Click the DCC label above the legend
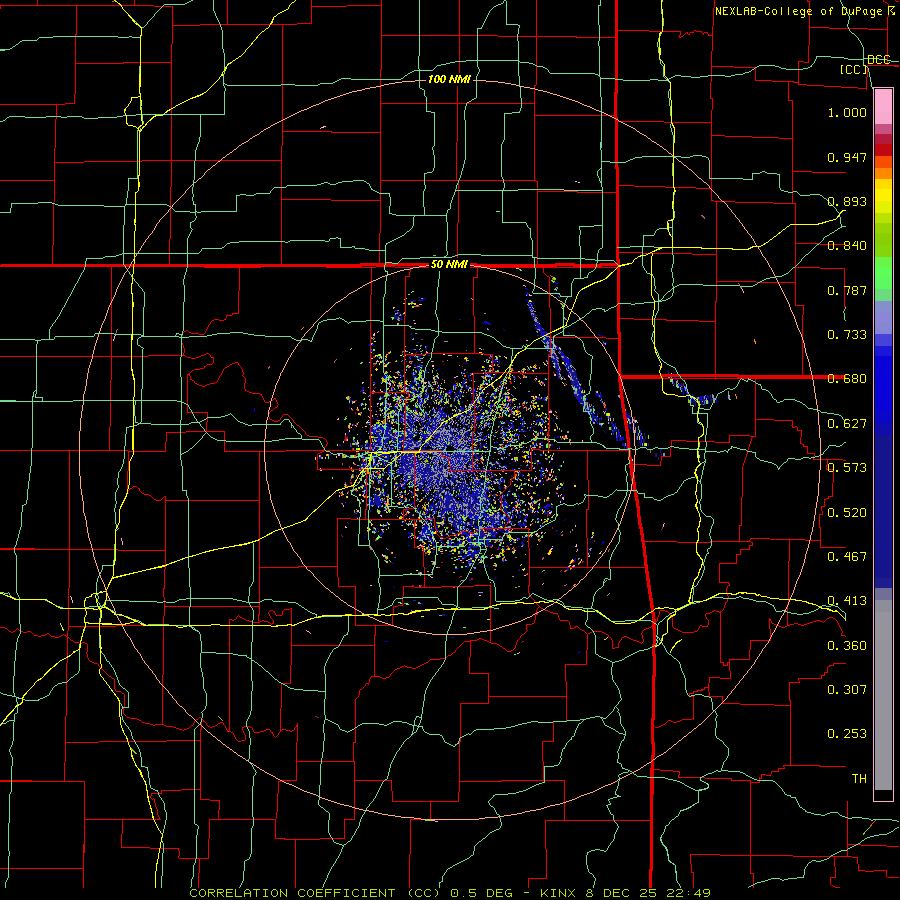The image size is (900, 900). [878, 59]
